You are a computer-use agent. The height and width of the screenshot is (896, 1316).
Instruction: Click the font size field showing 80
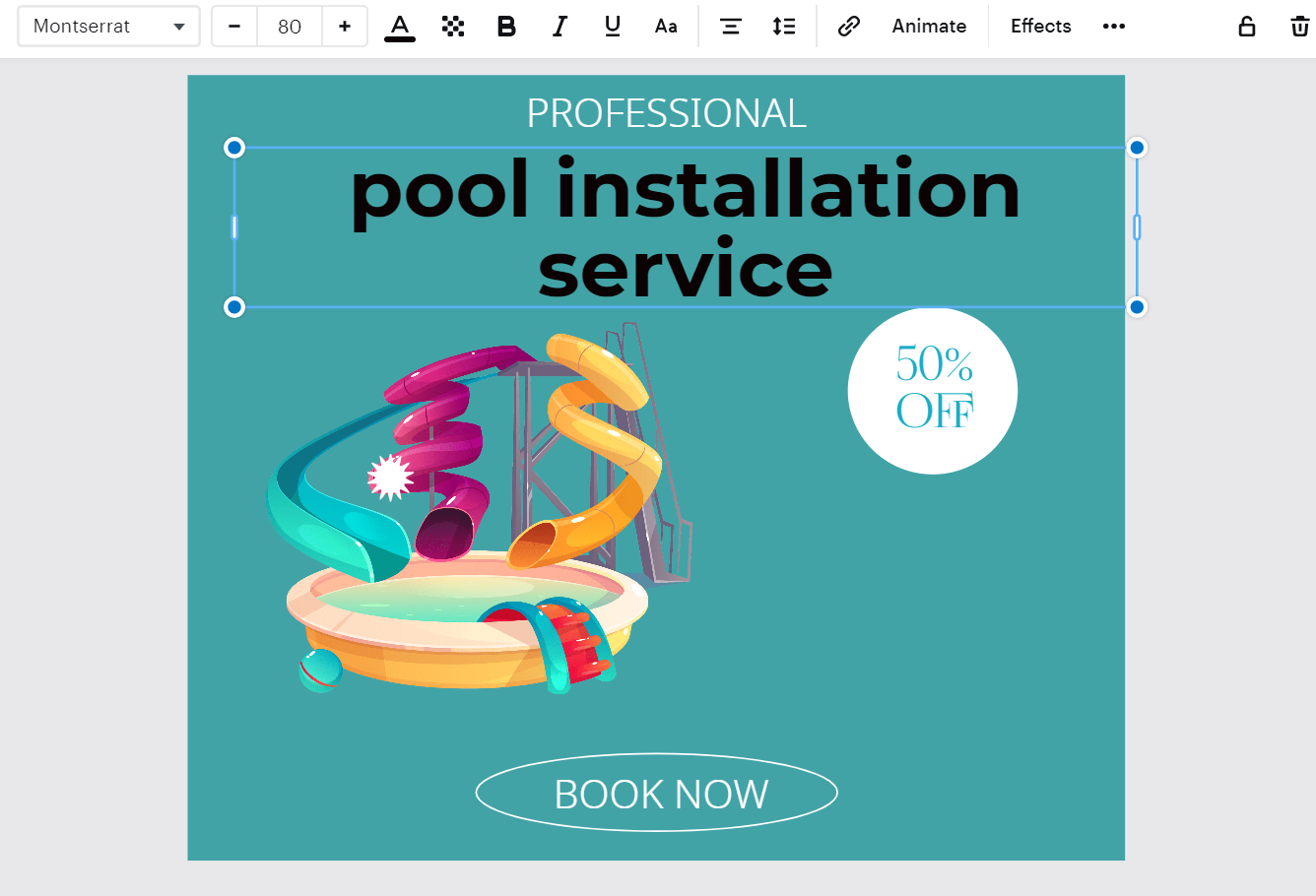290,27
